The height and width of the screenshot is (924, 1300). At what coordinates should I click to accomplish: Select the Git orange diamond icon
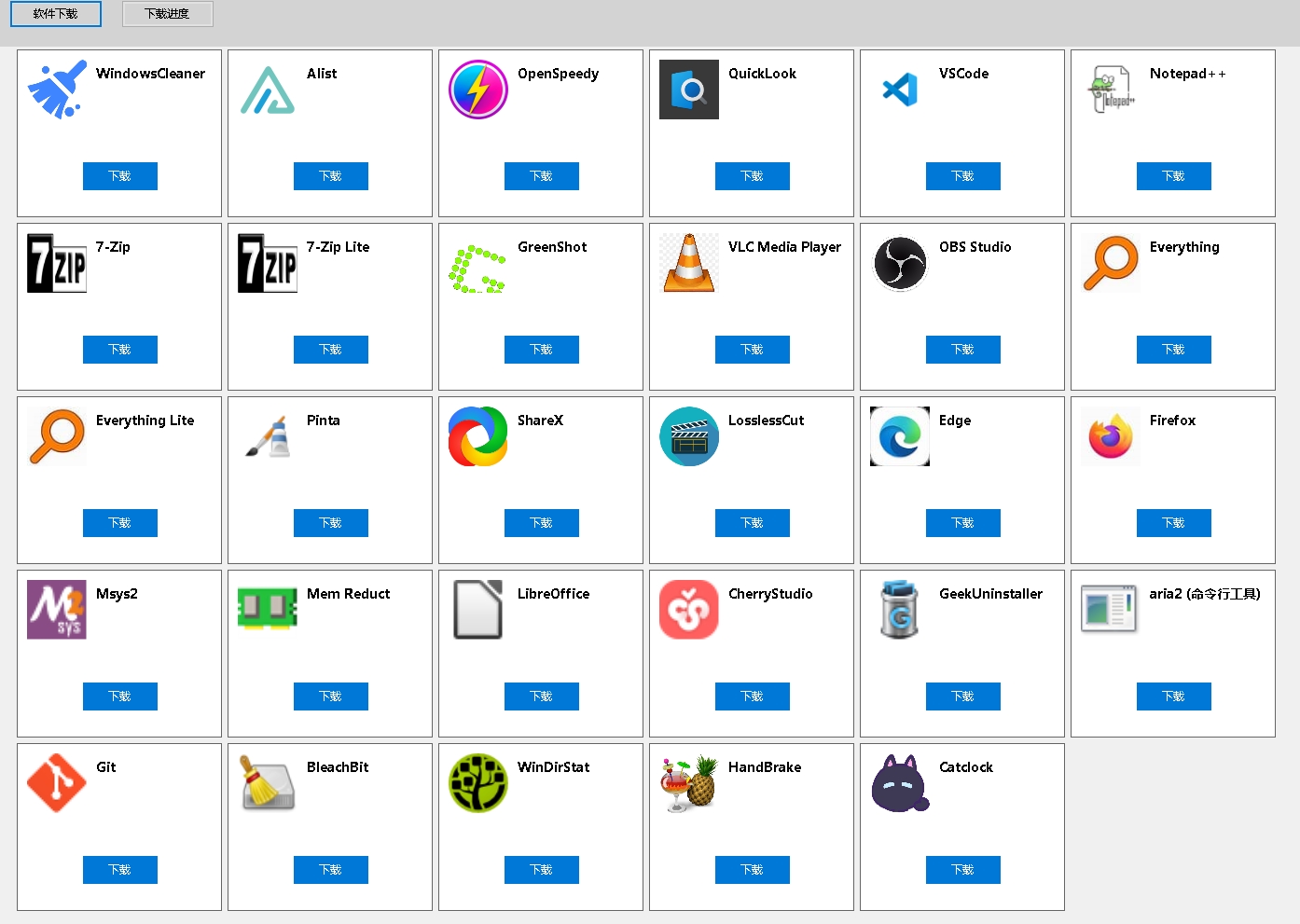tap(57, 783)
